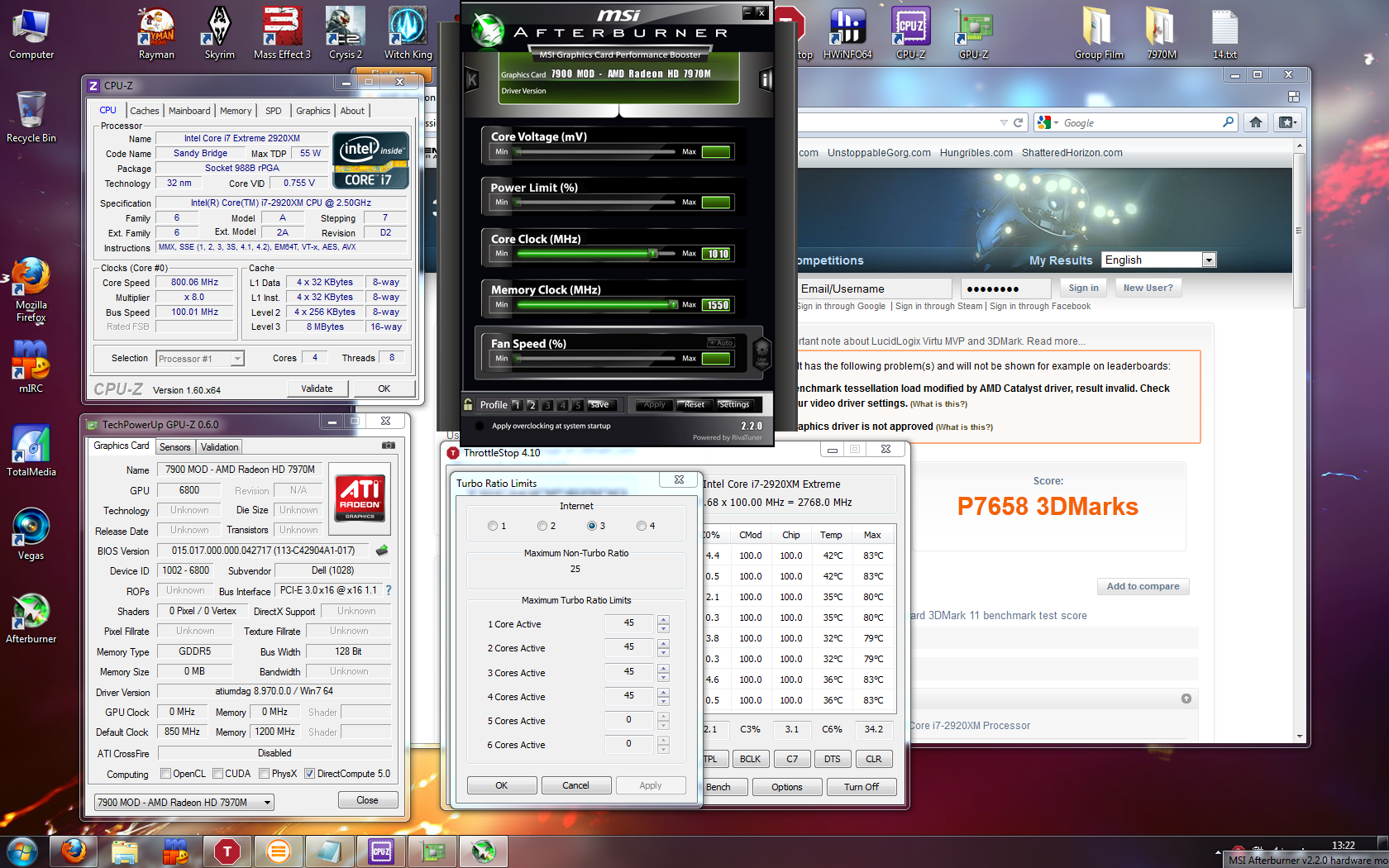Switch to the Memory tab in CPU-Z
The height and width of the screenshot is (868, 1389).
click(236, 111)
